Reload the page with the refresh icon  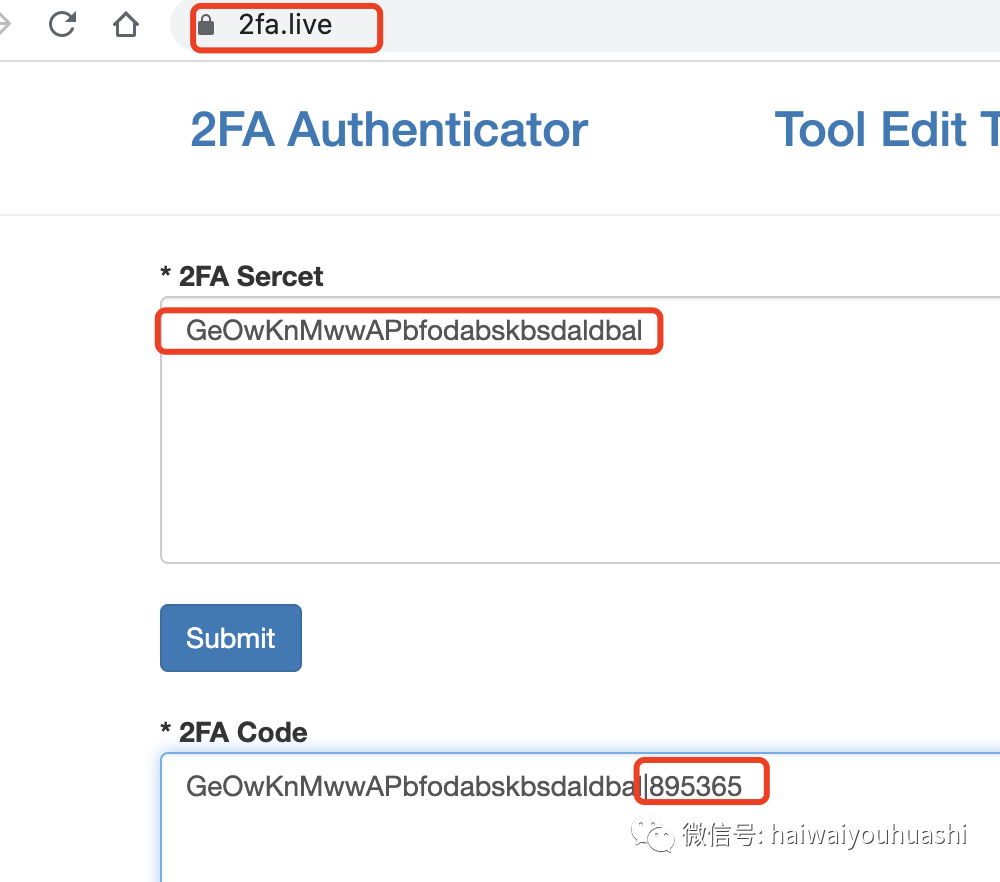pyautogui.click(x=62, y=24)
